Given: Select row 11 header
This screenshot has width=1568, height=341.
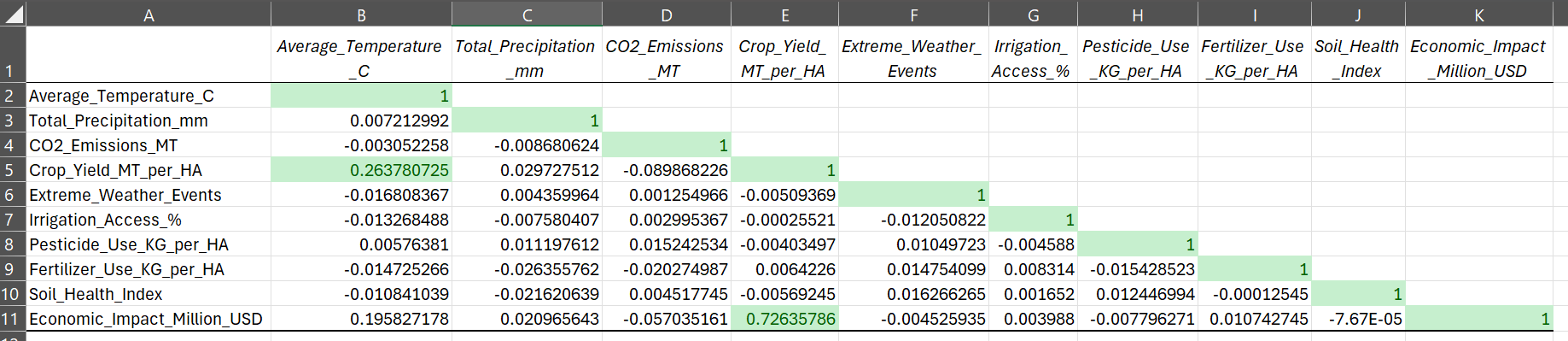Looking at the screenshot, I should 13,319.
